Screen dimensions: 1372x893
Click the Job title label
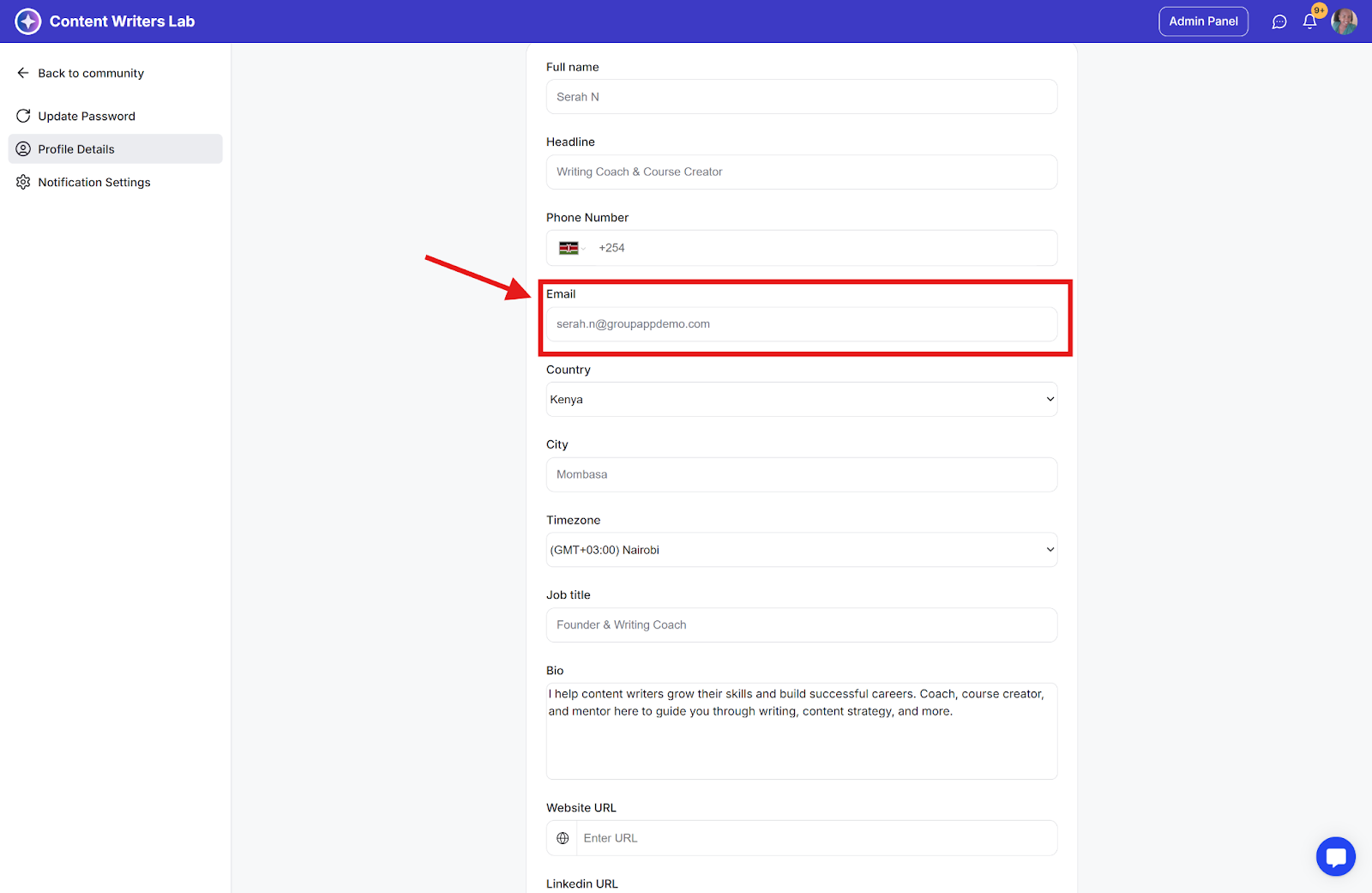pos(569,595)
